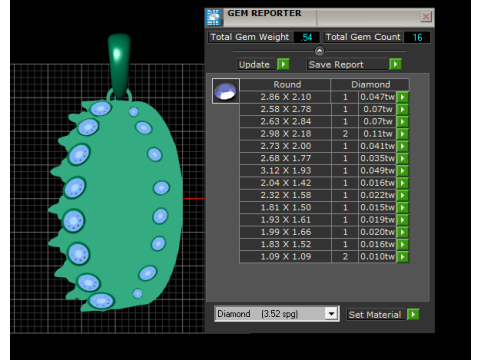The image size is (480, 360).
Task: Select the 3.12 X 1.93 size cell
Action: click(x=285, y=171)
